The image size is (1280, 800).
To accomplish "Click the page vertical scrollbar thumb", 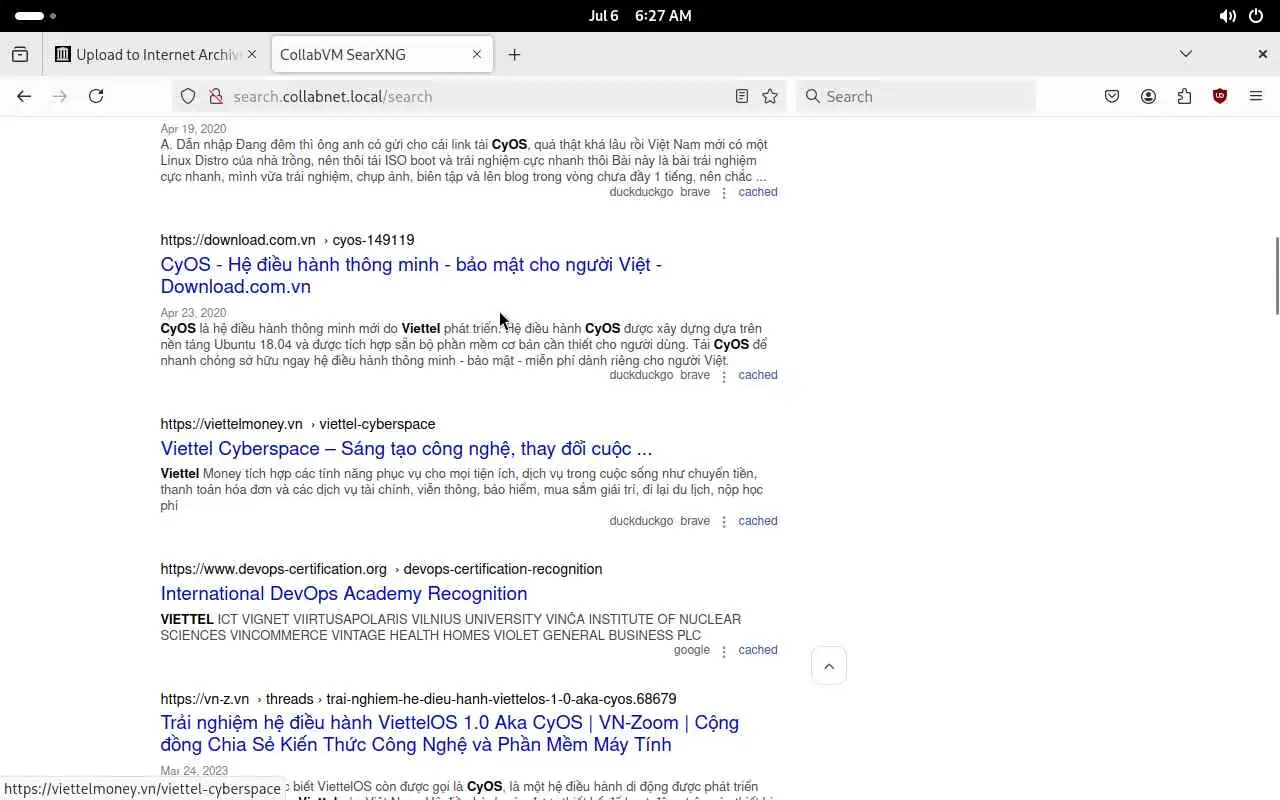I will (x=1275, y=276).
